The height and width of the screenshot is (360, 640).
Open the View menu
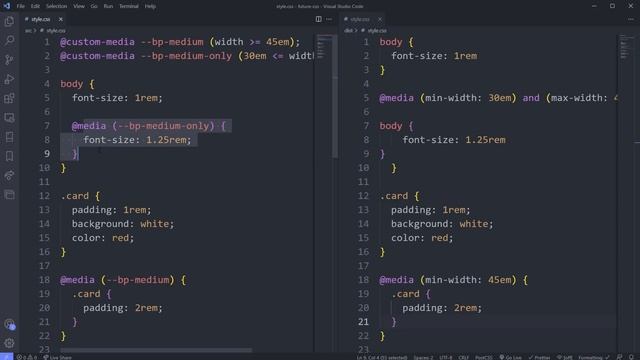pyautogui.click(x=79, y=6)
